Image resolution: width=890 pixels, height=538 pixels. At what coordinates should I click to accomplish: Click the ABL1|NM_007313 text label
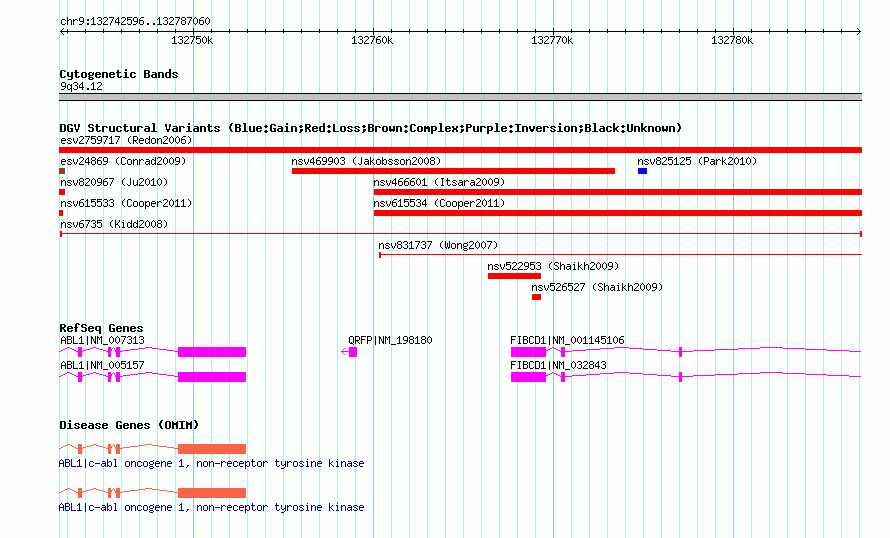102,340
